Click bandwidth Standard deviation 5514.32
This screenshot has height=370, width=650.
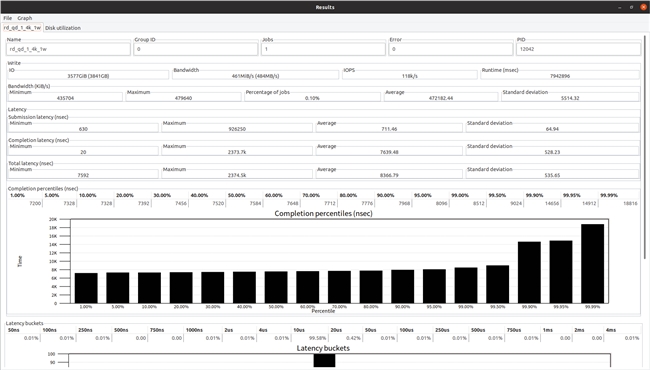(570, 98)
